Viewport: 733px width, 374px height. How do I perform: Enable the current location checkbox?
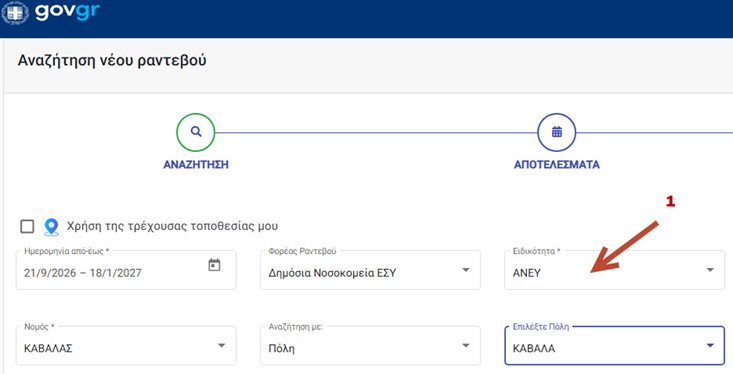27,226
